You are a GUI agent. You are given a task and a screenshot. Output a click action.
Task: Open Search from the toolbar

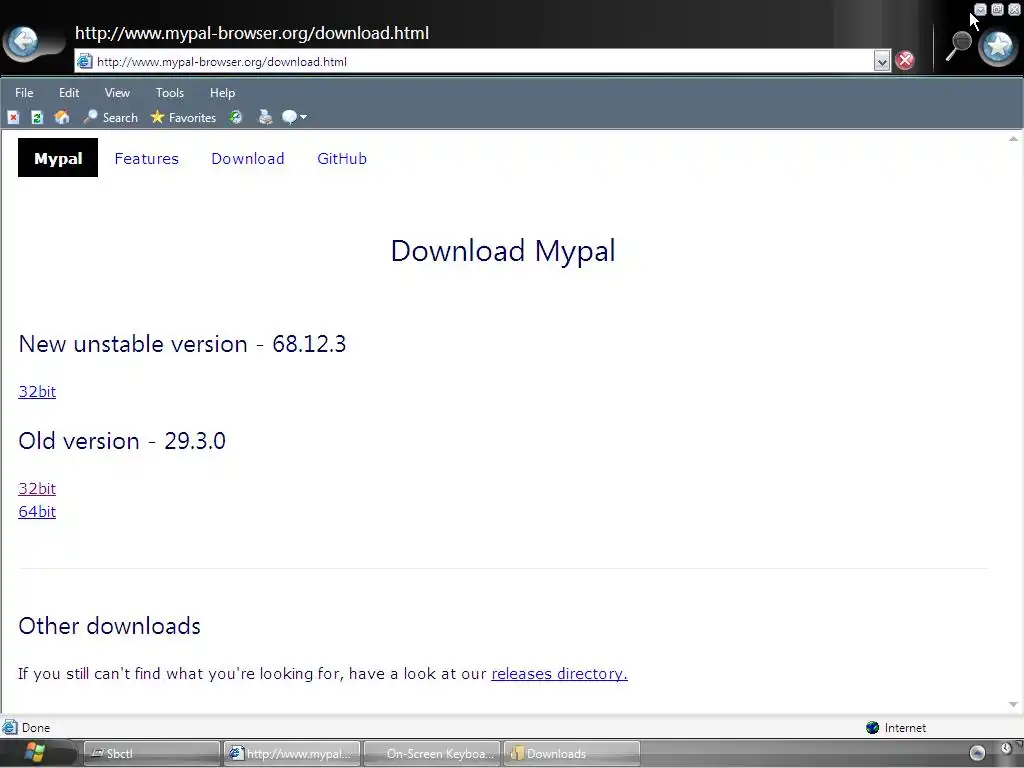[110, 118]
